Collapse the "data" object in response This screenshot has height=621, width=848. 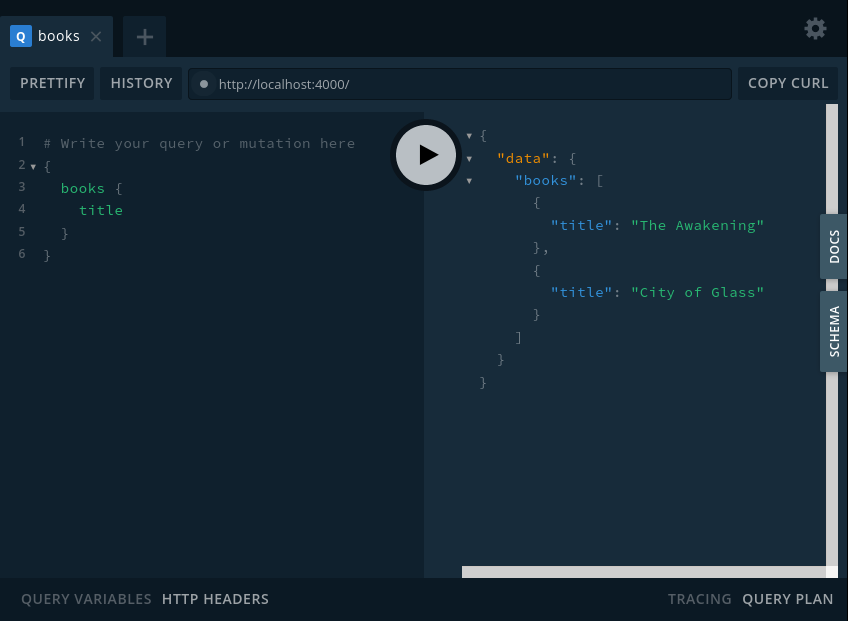pyautogui.click(x=469, y=158)
